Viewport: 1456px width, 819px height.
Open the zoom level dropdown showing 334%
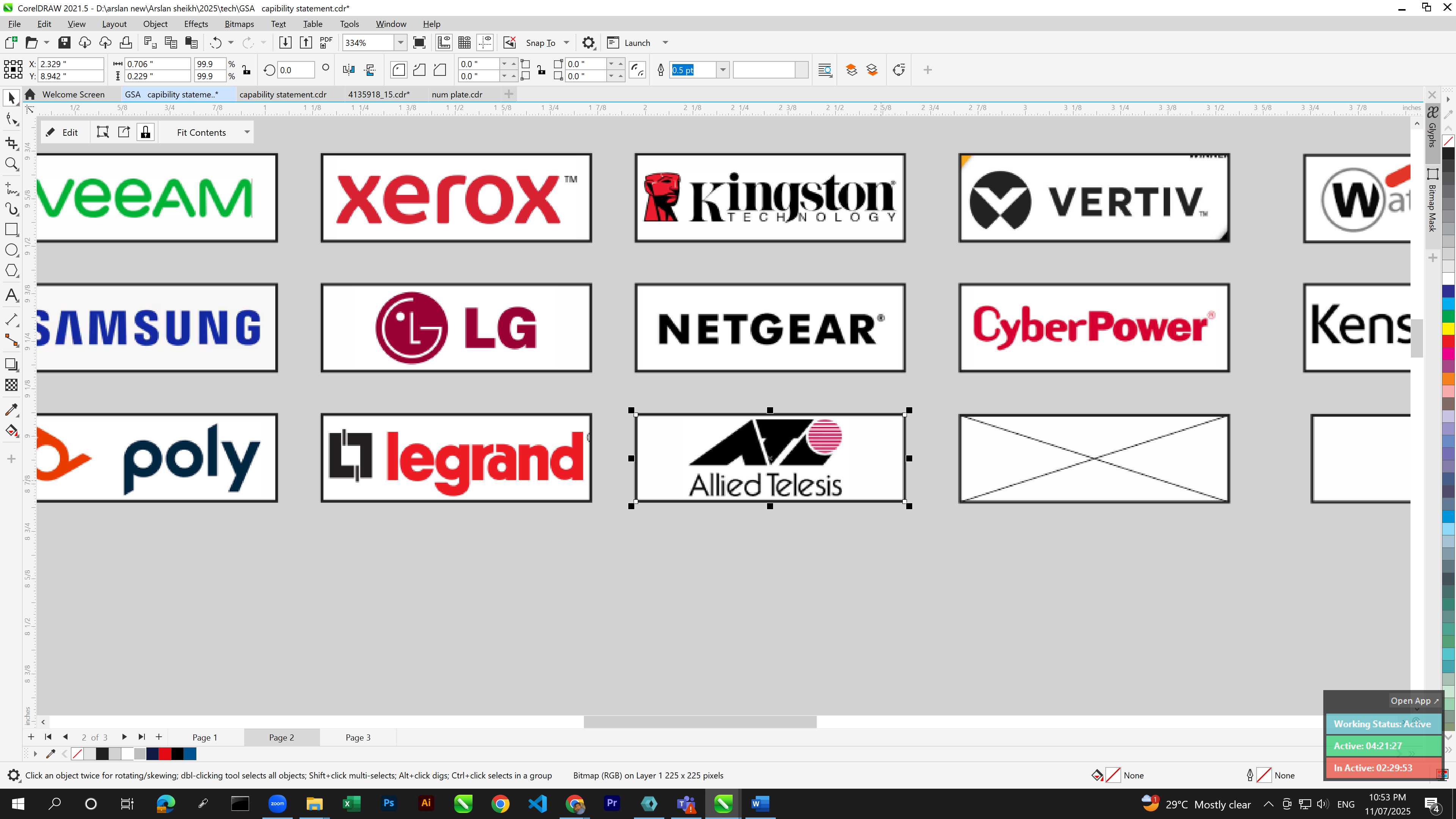[x=401, y=43]
